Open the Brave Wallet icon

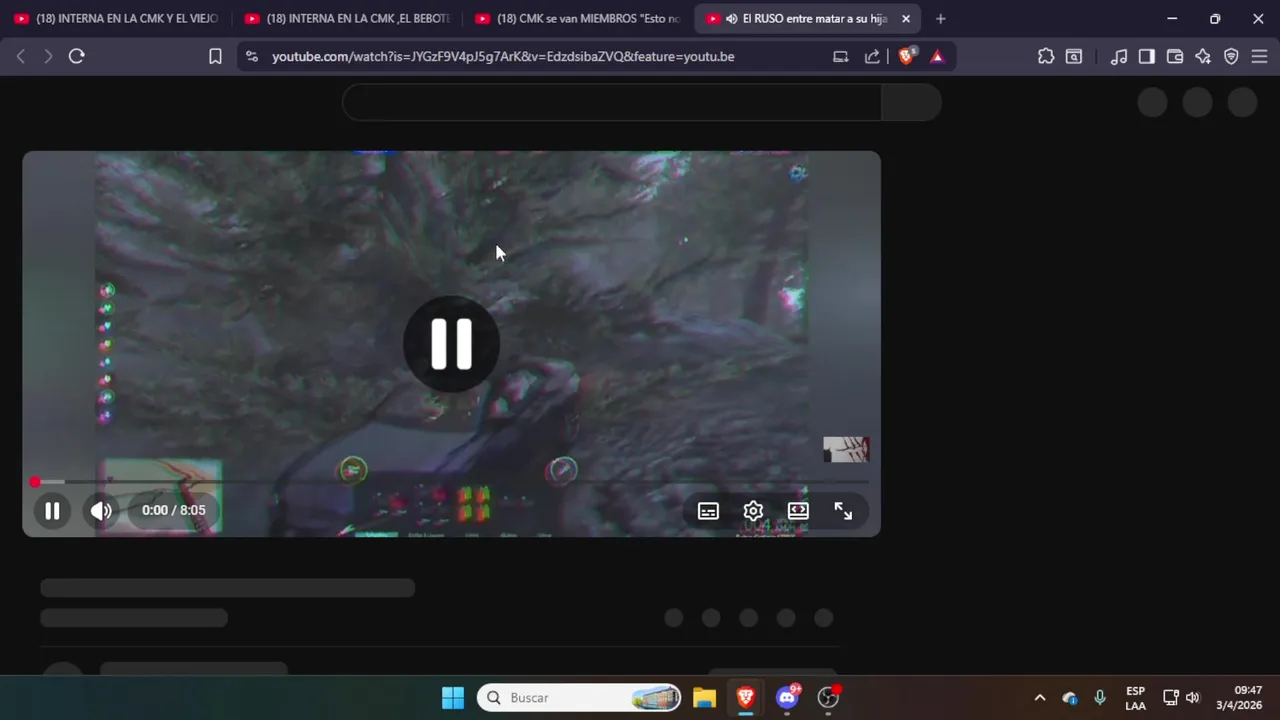pos(1175,56)
